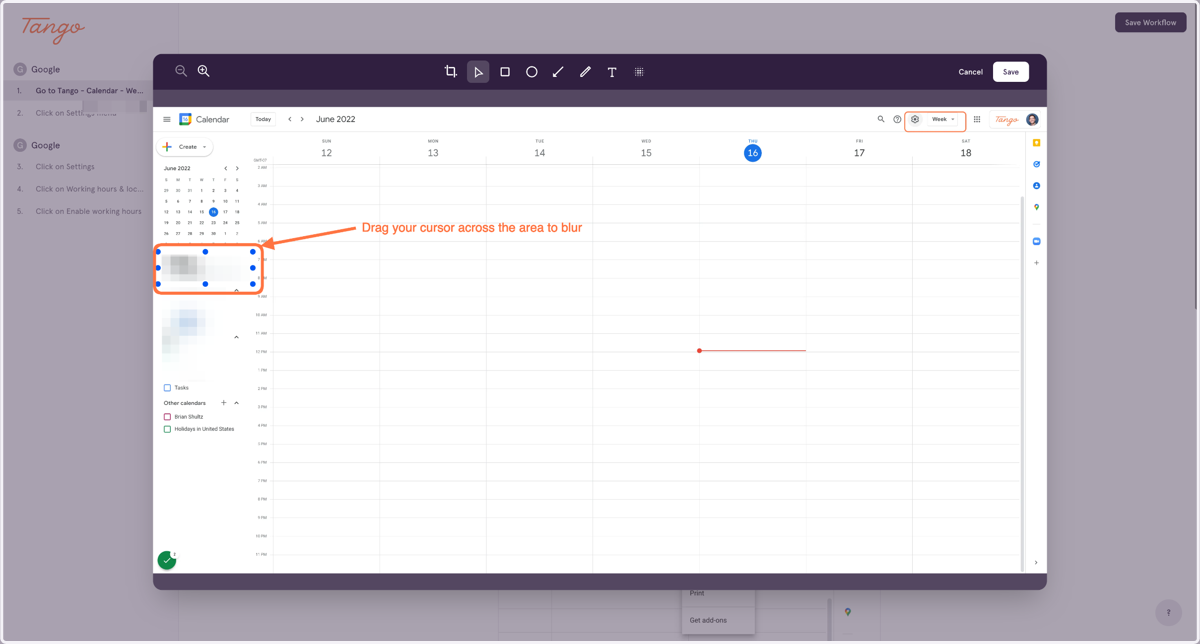Open the Google account profile avatar
This screenshot has width=1200, height=644.
(x=1032, y=119)
